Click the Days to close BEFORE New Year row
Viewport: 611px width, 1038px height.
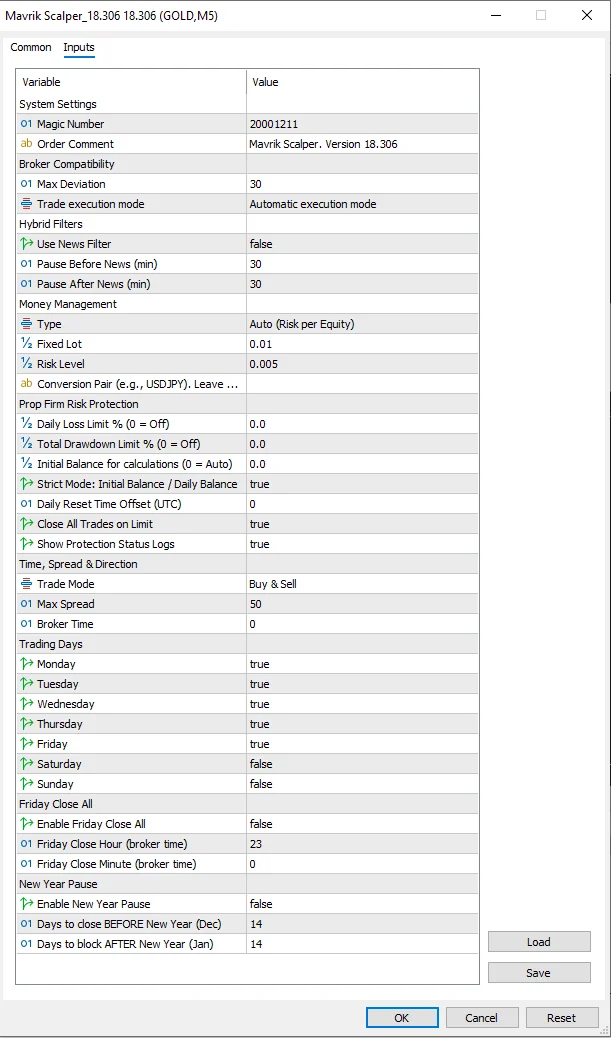(247, 923)
